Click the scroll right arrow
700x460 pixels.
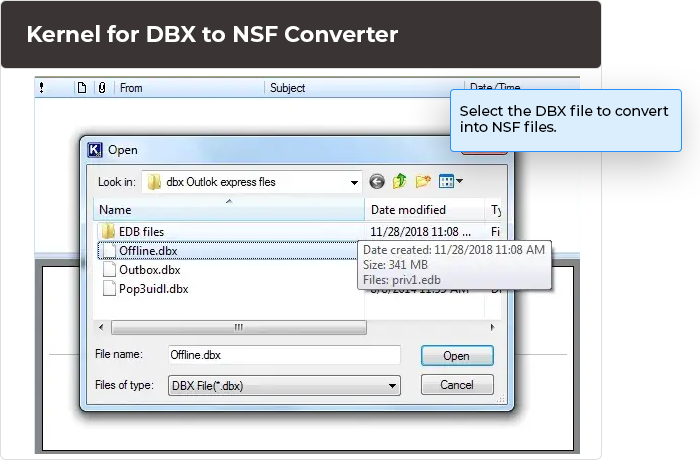(492, 327)
